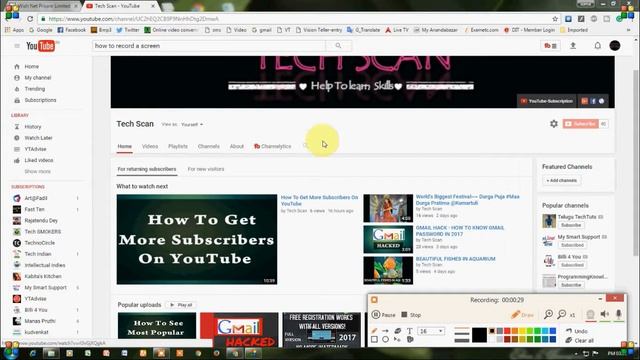Select the eraser tool beside the arrow

pos(398,331)
